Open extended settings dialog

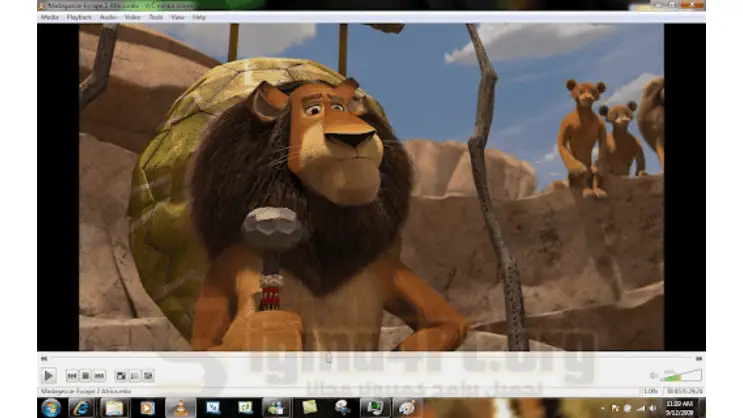click(x=148, y=376)
